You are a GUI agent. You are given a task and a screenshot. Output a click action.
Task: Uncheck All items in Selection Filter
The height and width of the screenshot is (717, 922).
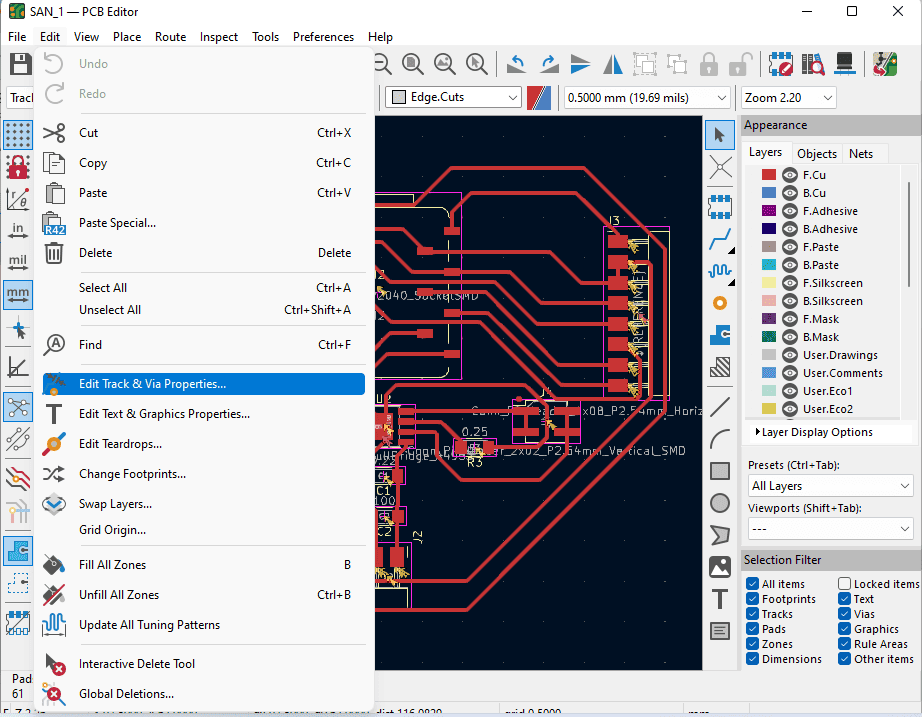pyautogui.click(x=752, y=583)
